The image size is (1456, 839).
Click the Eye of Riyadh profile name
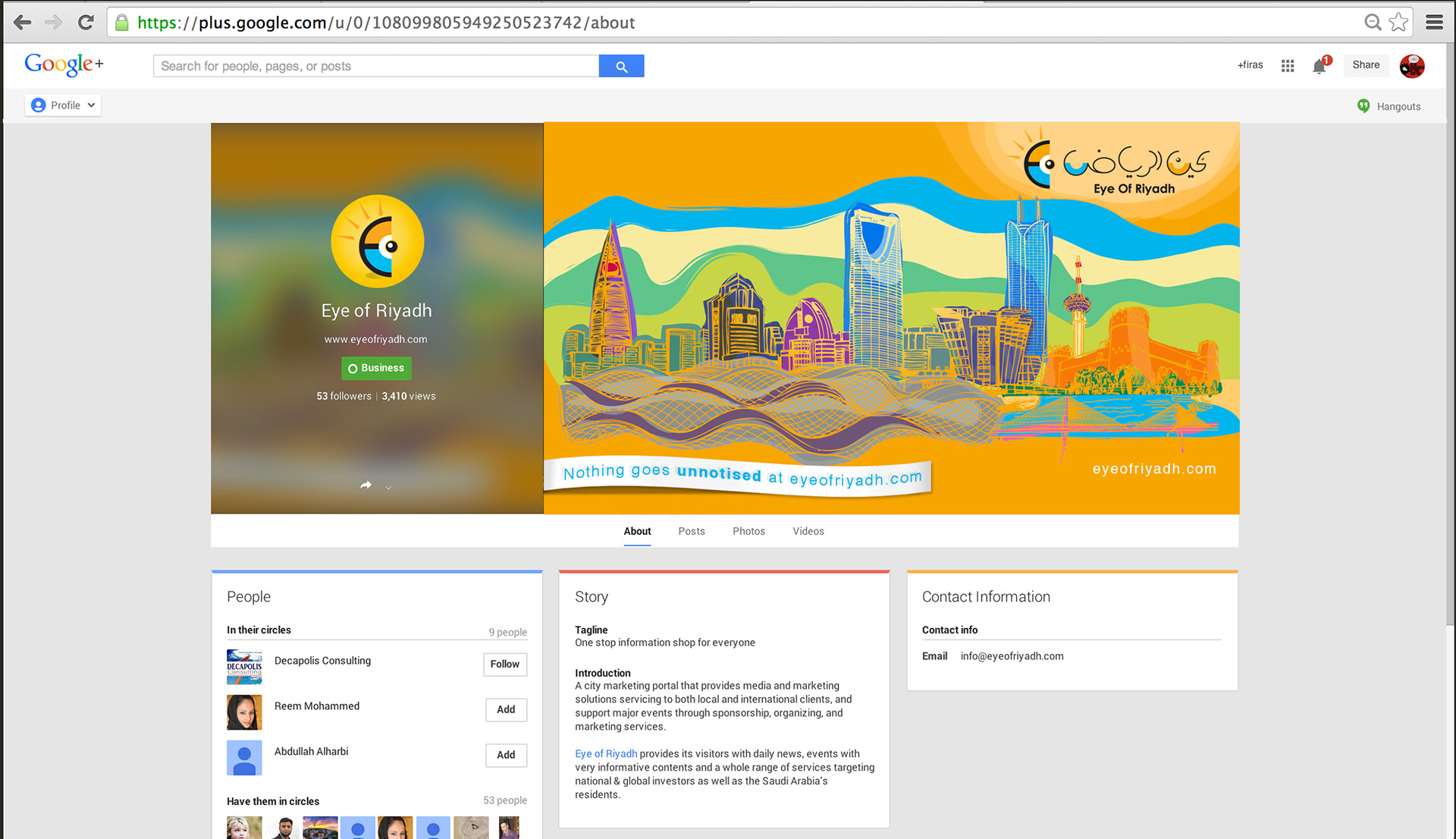pyautogui.click(x=376, y=310)
